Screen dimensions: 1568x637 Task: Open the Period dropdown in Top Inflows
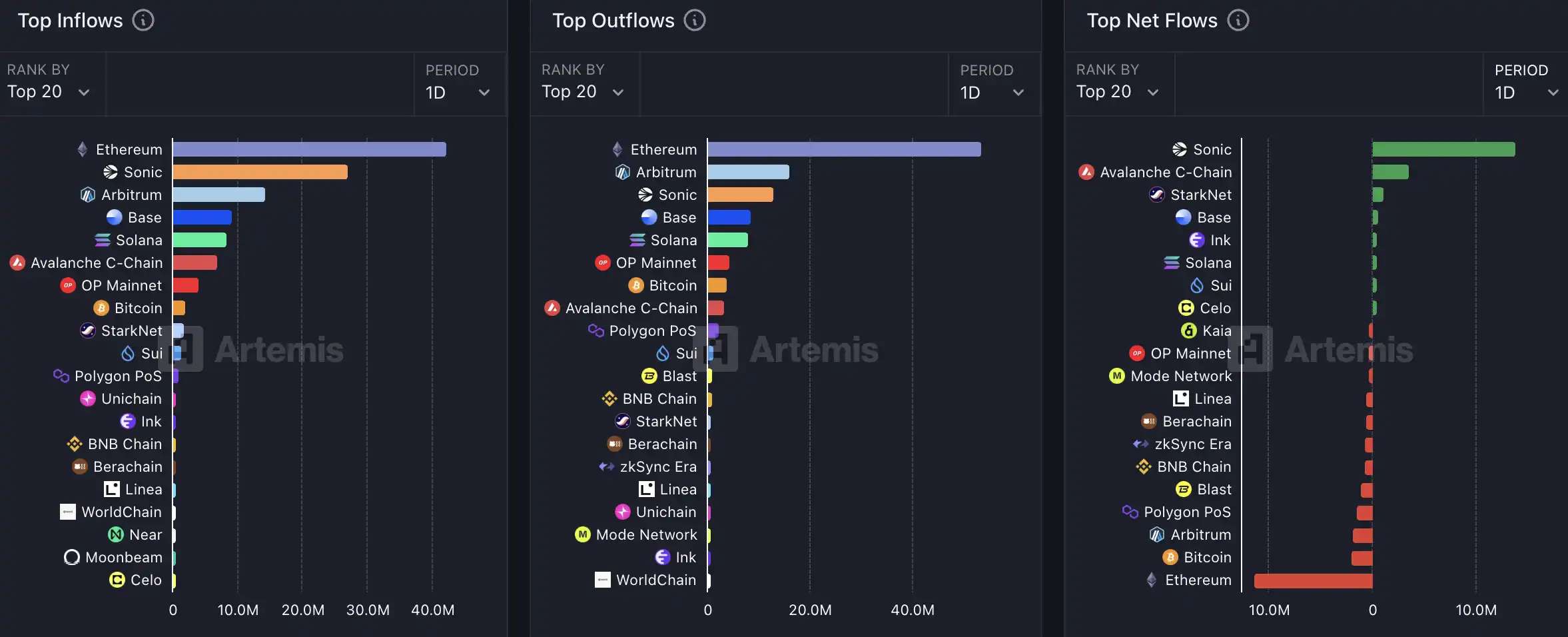pyautogui.click(x=460, y=84)
